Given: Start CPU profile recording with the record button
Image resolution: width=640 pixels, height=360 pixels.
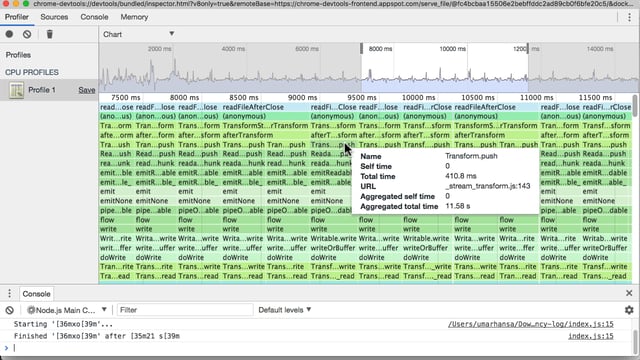Looking at the screenshot, I should point(9,34).
